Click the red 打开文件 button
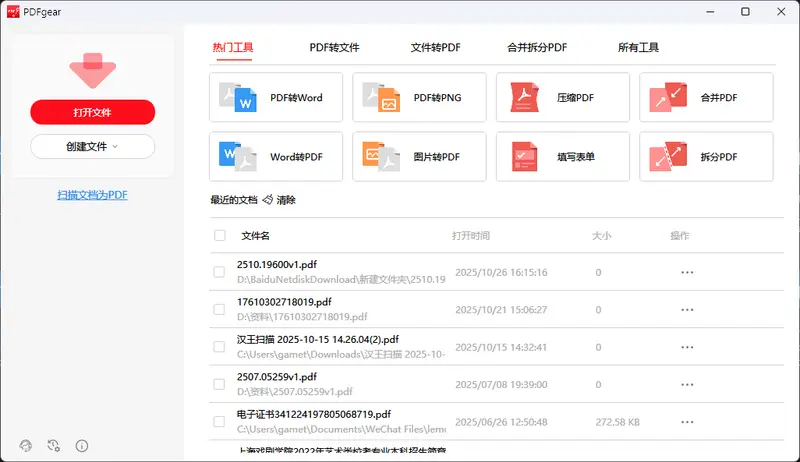 click(92, 112)
